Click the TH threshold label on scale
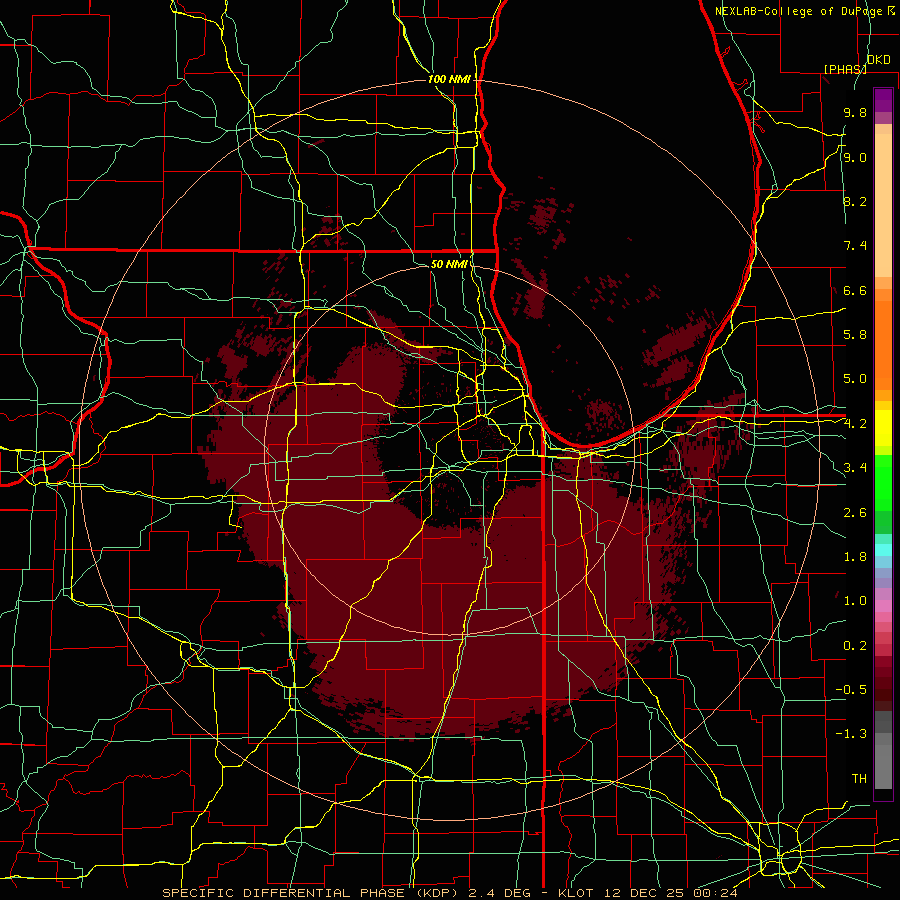This screenshot has height=900, width=900. tap(859, 778)
